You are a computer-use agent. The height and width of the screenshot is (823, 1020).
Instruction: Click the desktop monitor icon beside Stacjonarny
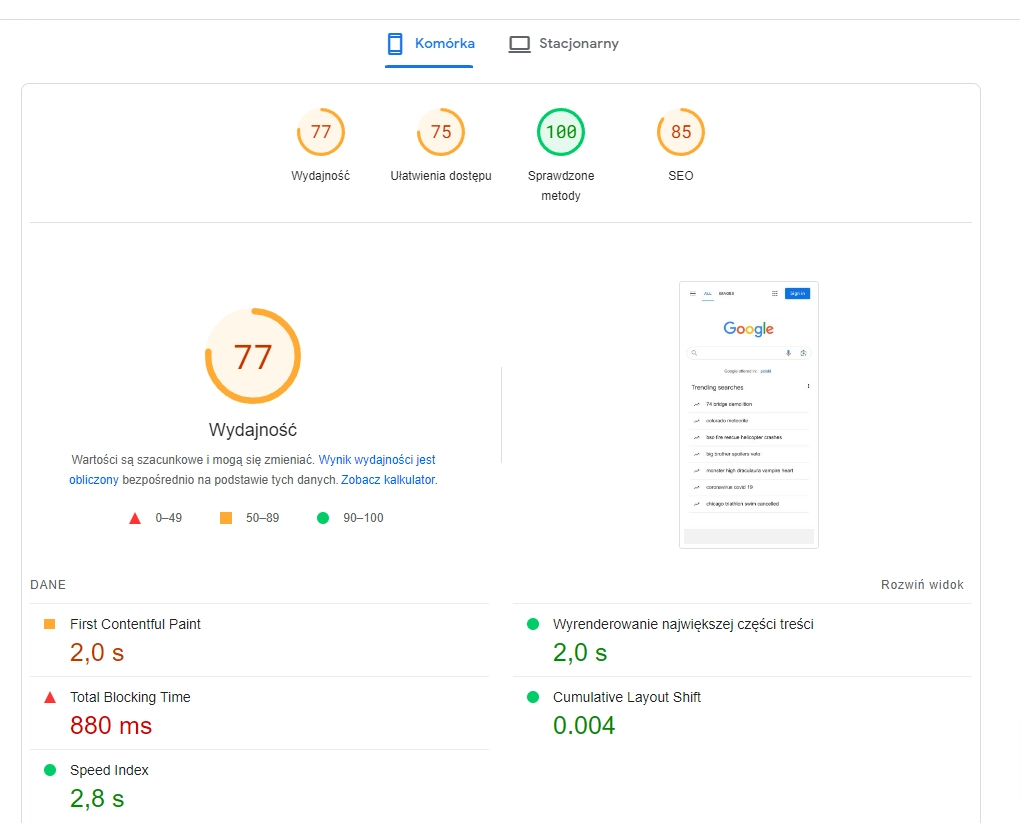point(518,44)
